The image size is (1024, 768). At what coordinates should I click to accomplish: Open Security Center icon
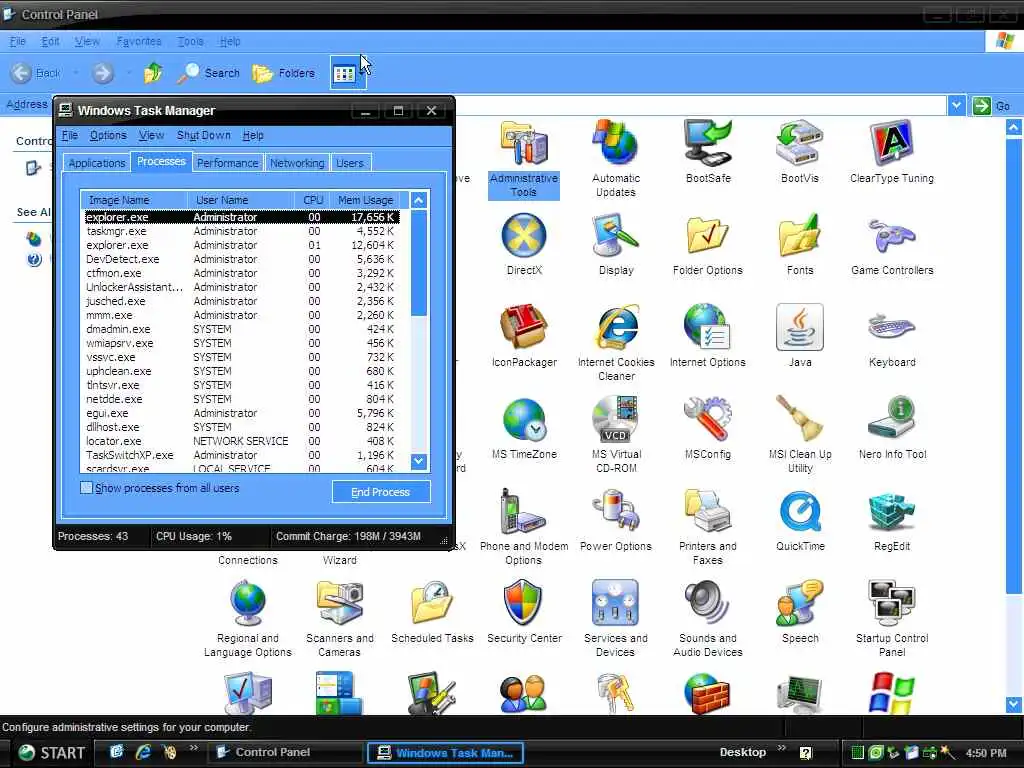click(524, 613)
